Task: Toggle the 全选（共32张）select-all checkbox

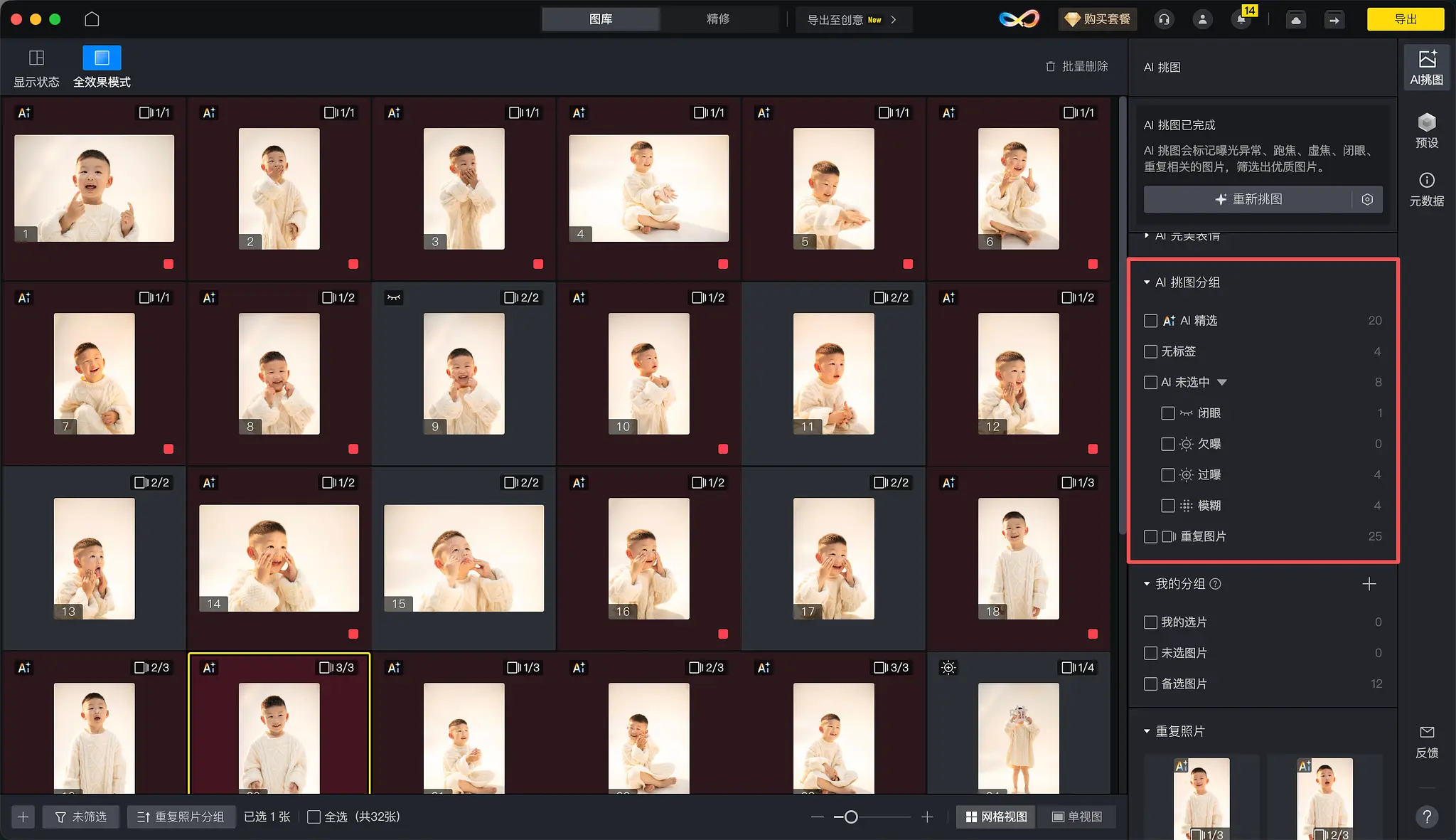Action: click(313, 817)
